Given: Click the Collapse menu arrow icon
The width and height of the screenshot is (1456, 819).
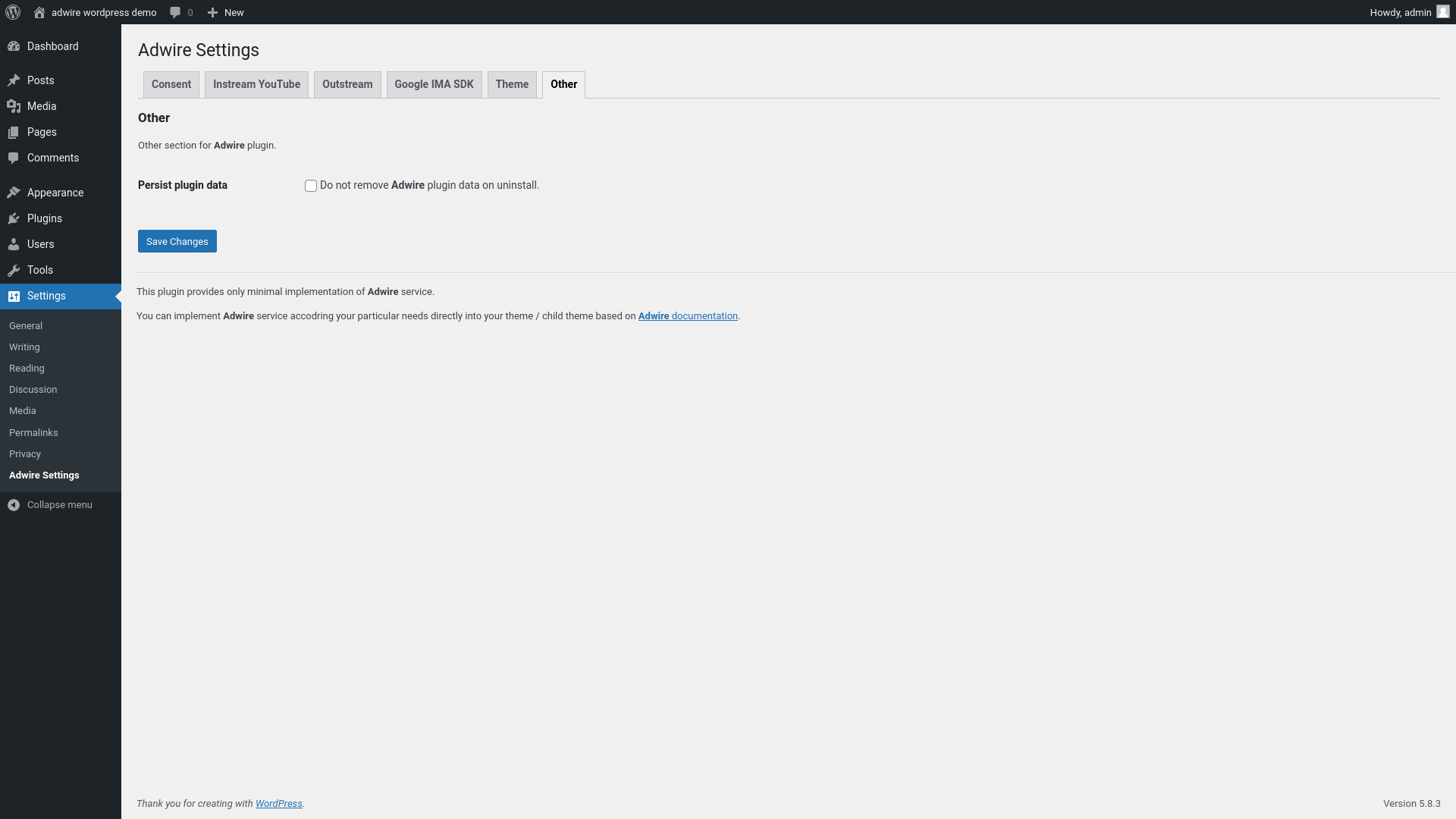Looking at the screenshot, I should 14,505.
